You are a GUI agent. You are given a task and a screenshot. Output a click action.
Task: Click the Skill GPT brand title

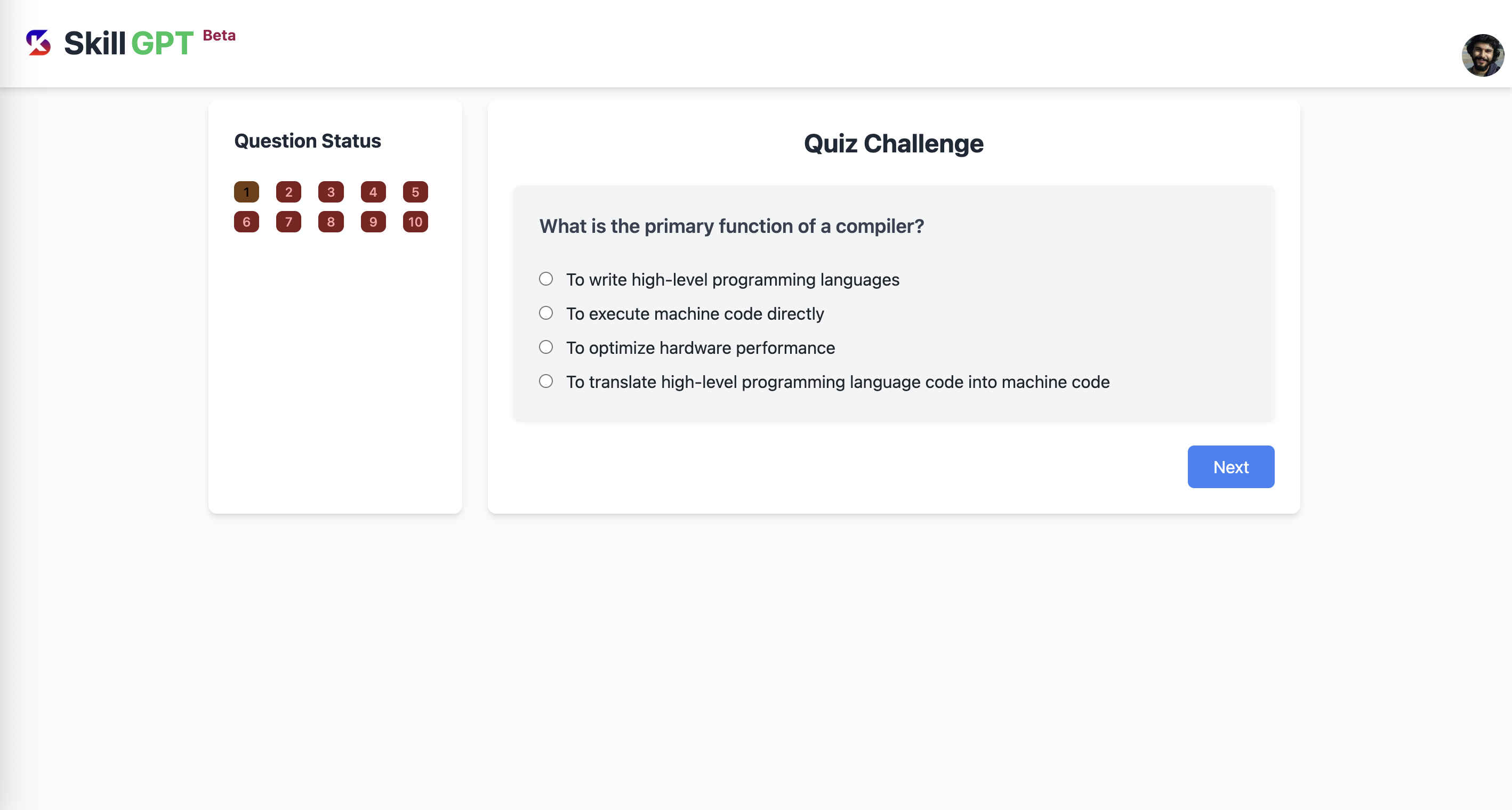[128, 43]
